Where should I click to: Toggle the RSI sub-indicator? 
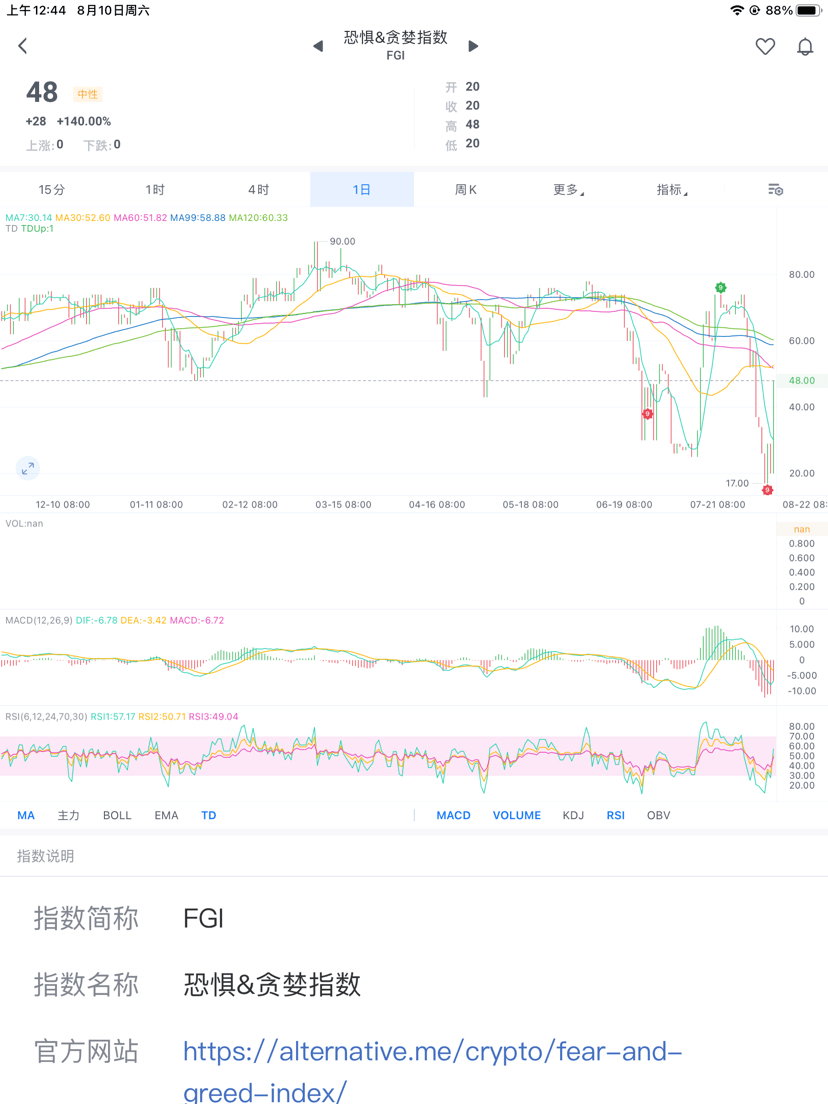tap(615, 815)
